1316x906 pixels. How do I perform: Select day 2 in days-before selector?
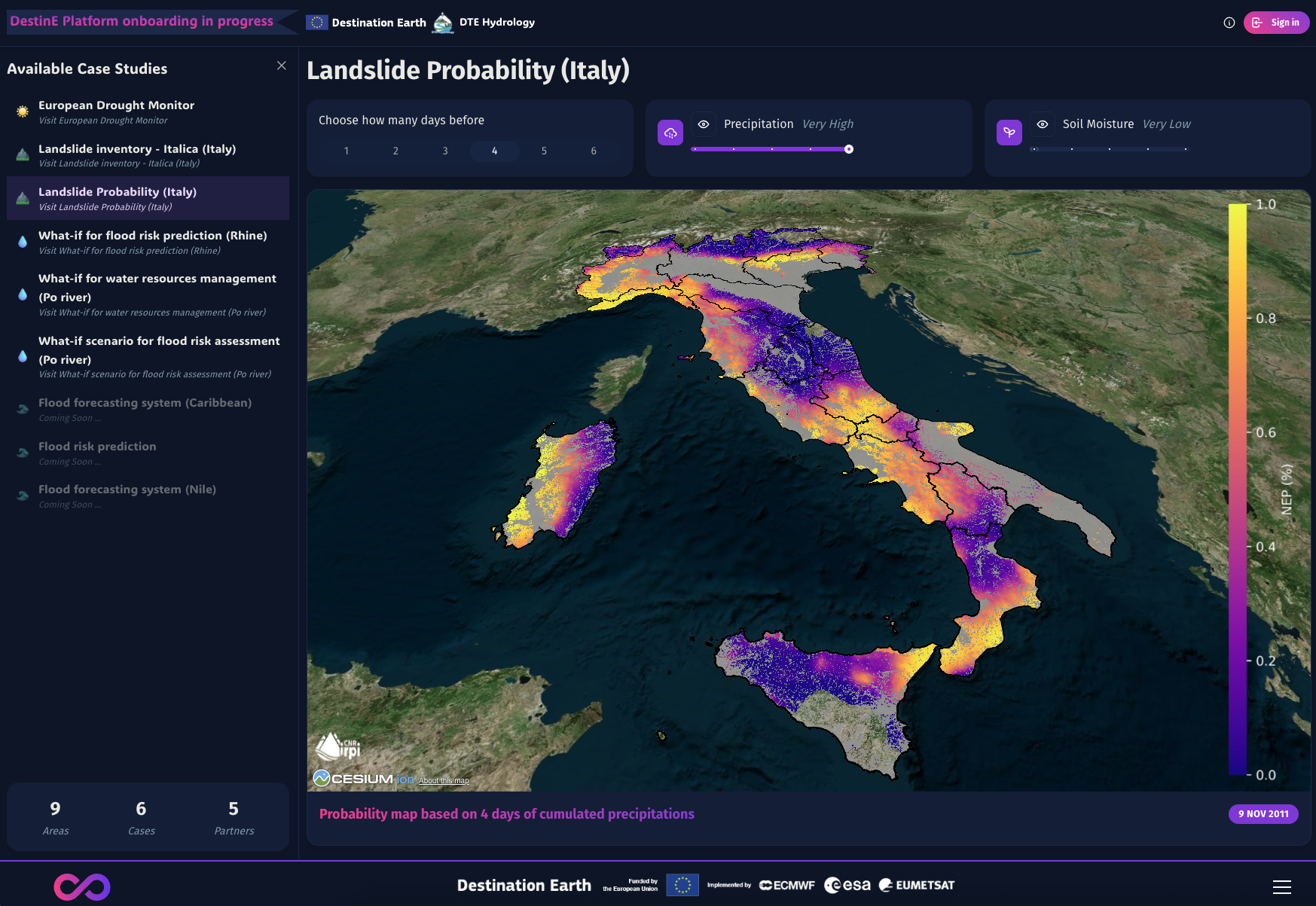coord(395,151)
